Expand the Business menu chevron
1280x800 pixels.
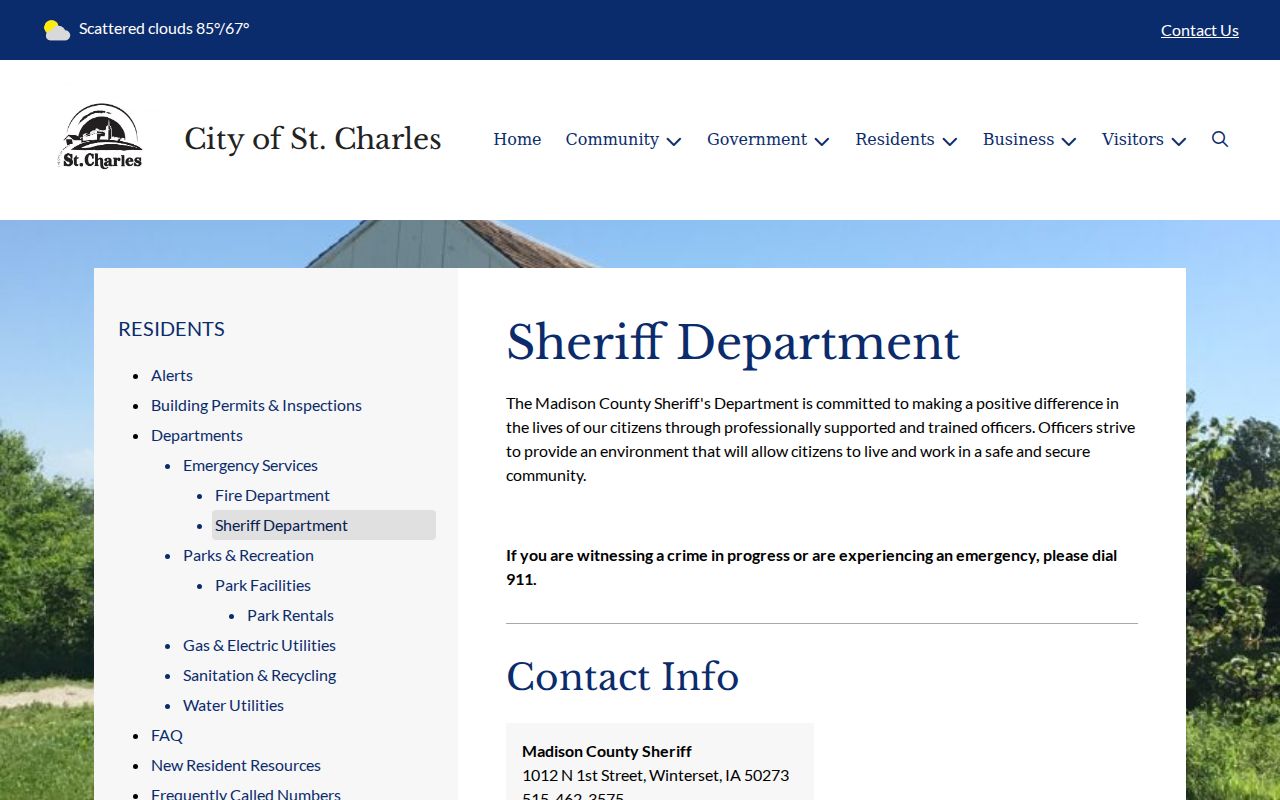1069,141
